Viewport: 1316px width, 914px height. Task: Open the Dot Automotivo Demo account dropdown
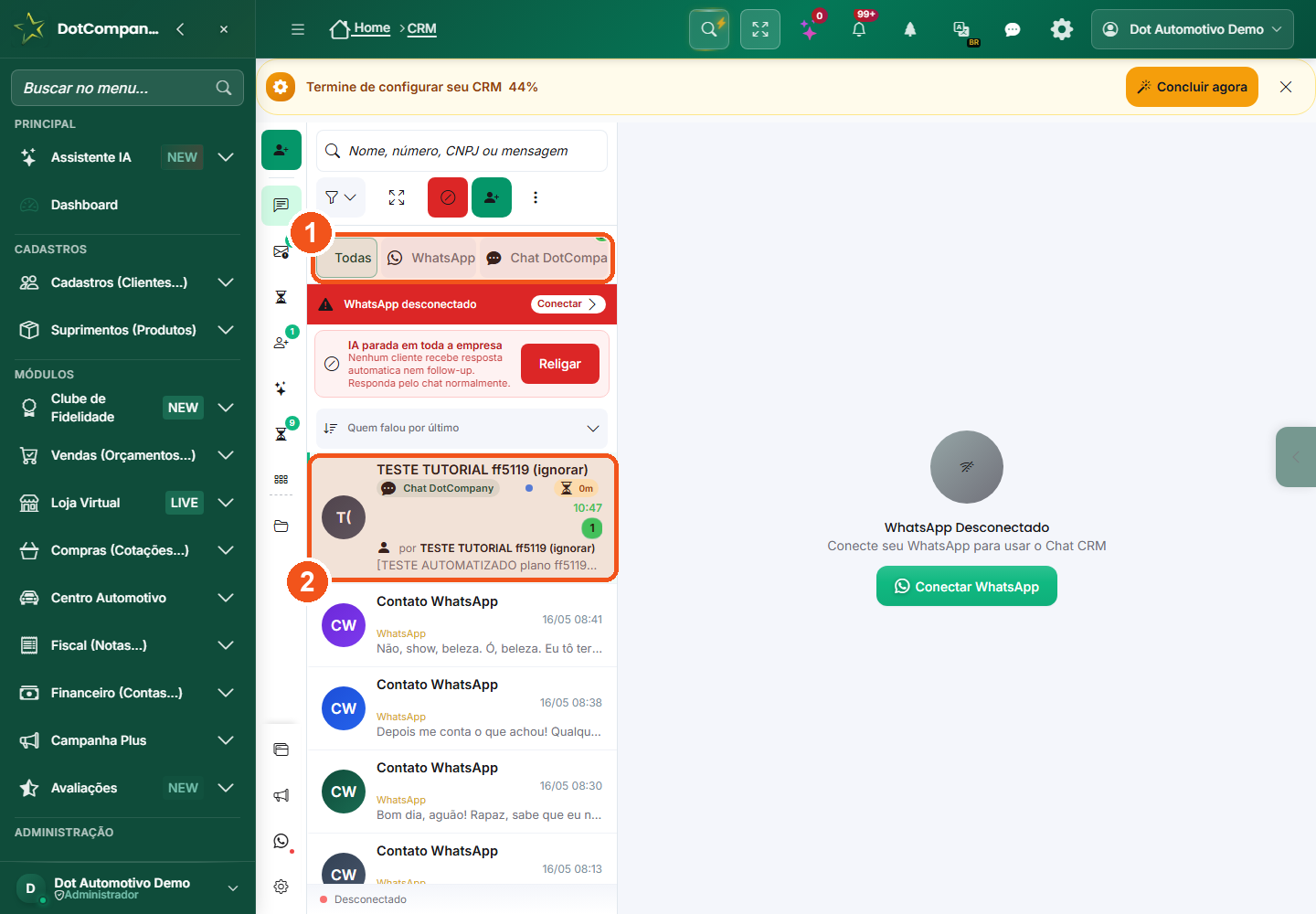[x=1193, y=29]
